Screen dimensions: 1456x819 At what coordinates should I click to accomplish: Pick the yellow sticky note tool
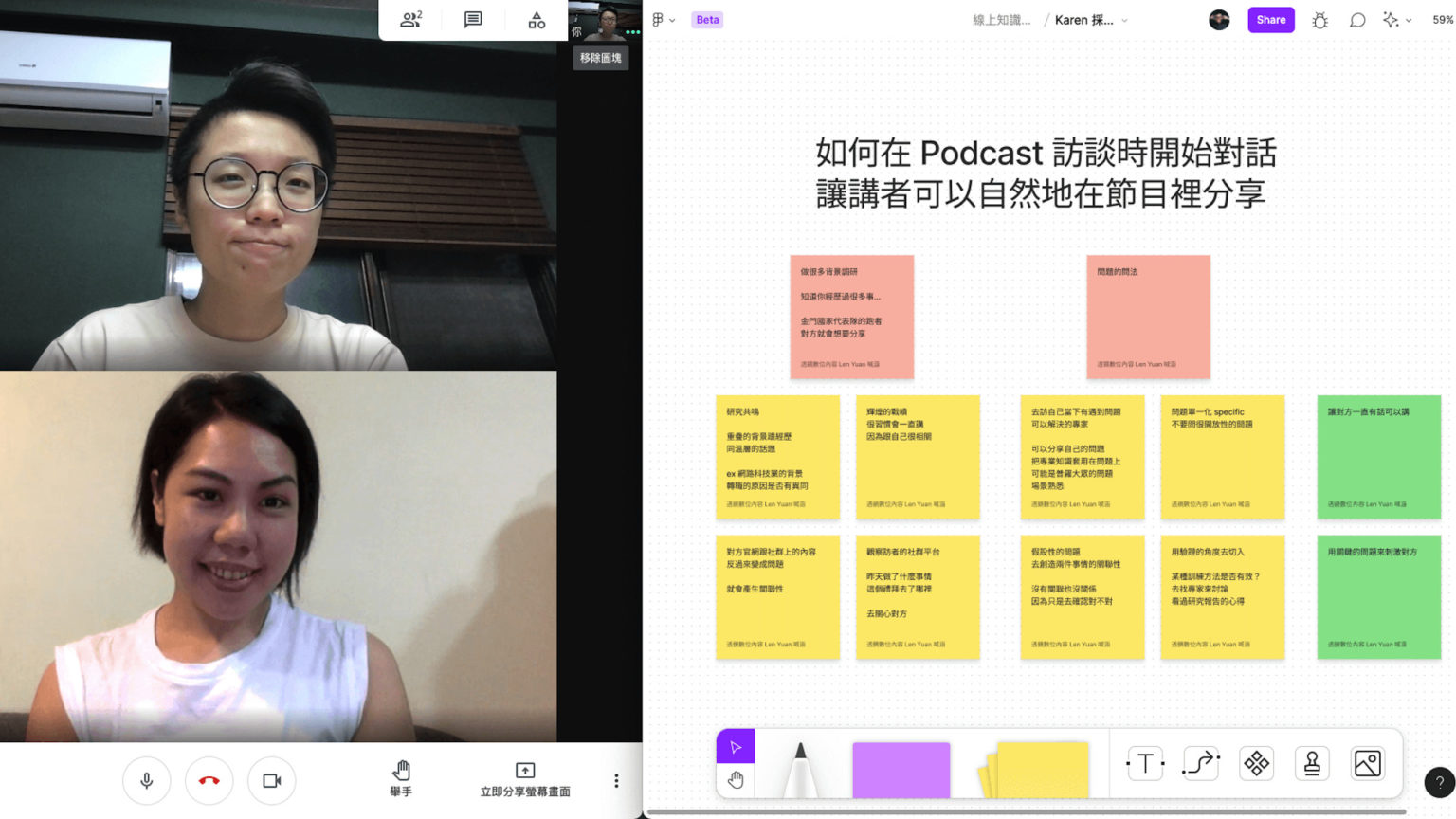point(1034,770)
